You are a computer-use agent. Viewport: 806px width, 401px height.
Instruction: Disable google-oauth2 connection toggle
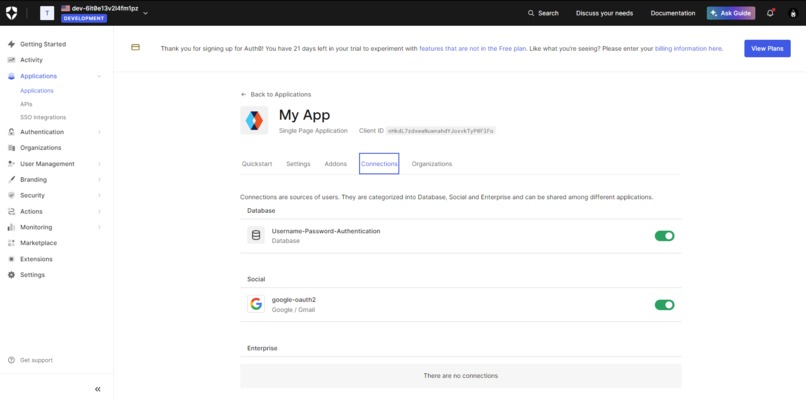pos(664,305)
